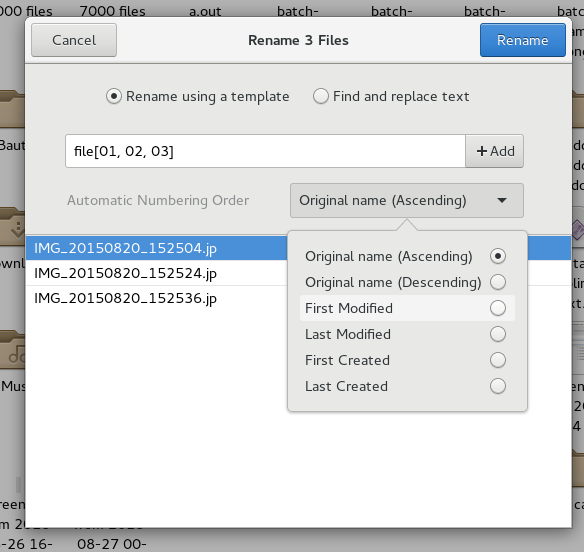Click the Downloads folder icon behind dialog
Viewport: 584px width, 552px height.
coord(12,227)
